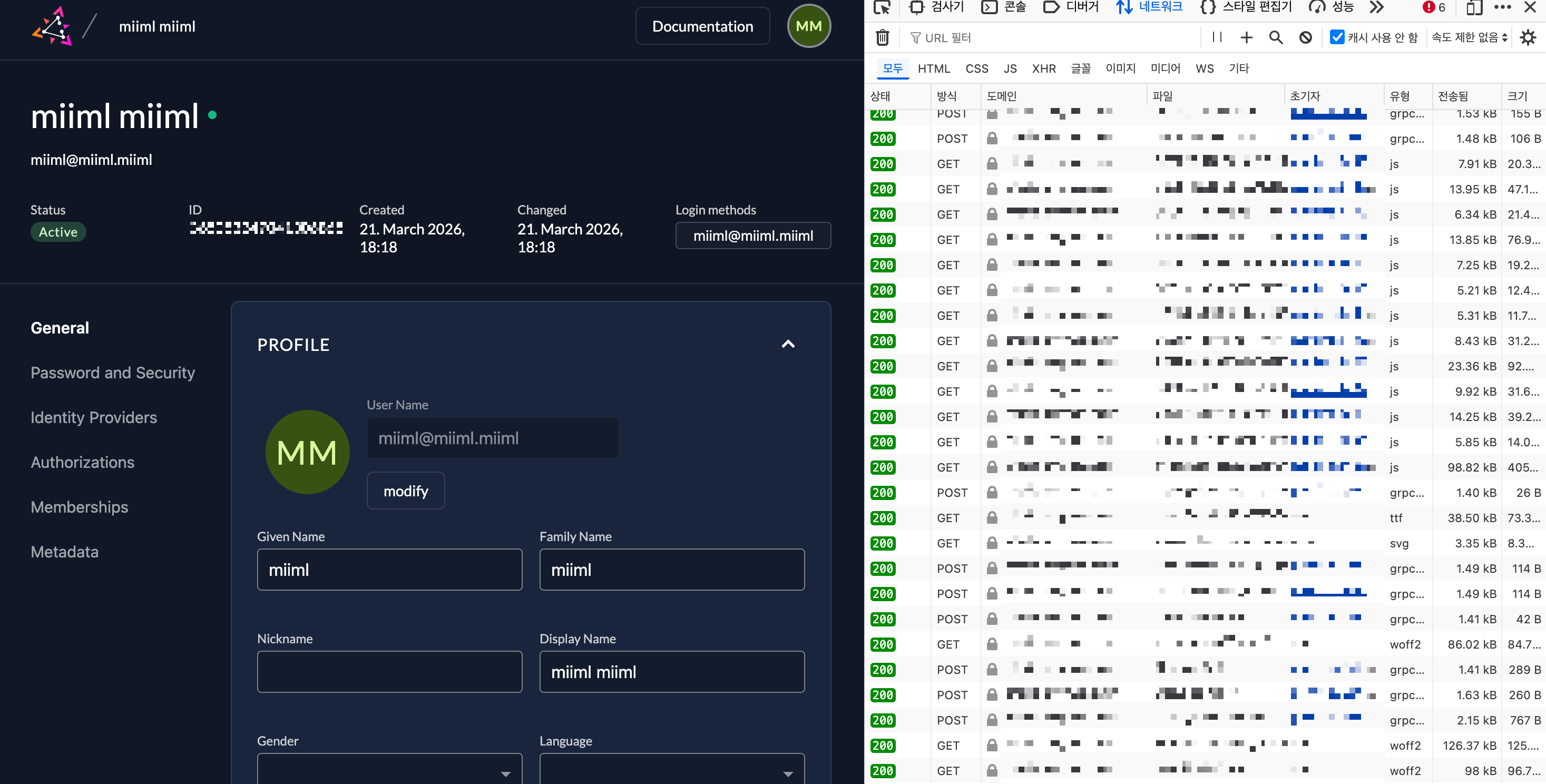Sort by domain (도메인) column header

[1064, 96]
